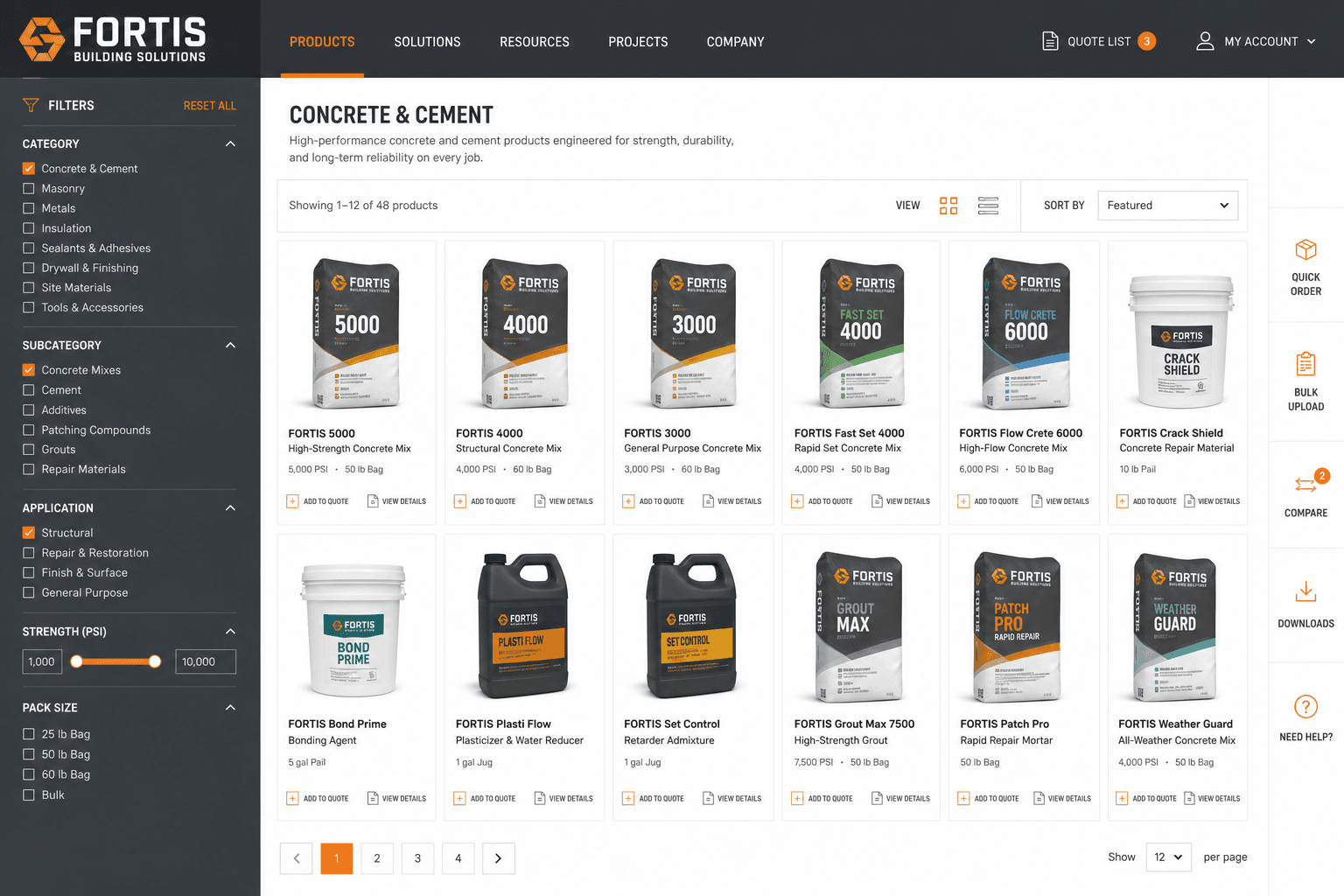
Task: Uncheck the Concrete Mixes subcategory
Action: [29, 370]
